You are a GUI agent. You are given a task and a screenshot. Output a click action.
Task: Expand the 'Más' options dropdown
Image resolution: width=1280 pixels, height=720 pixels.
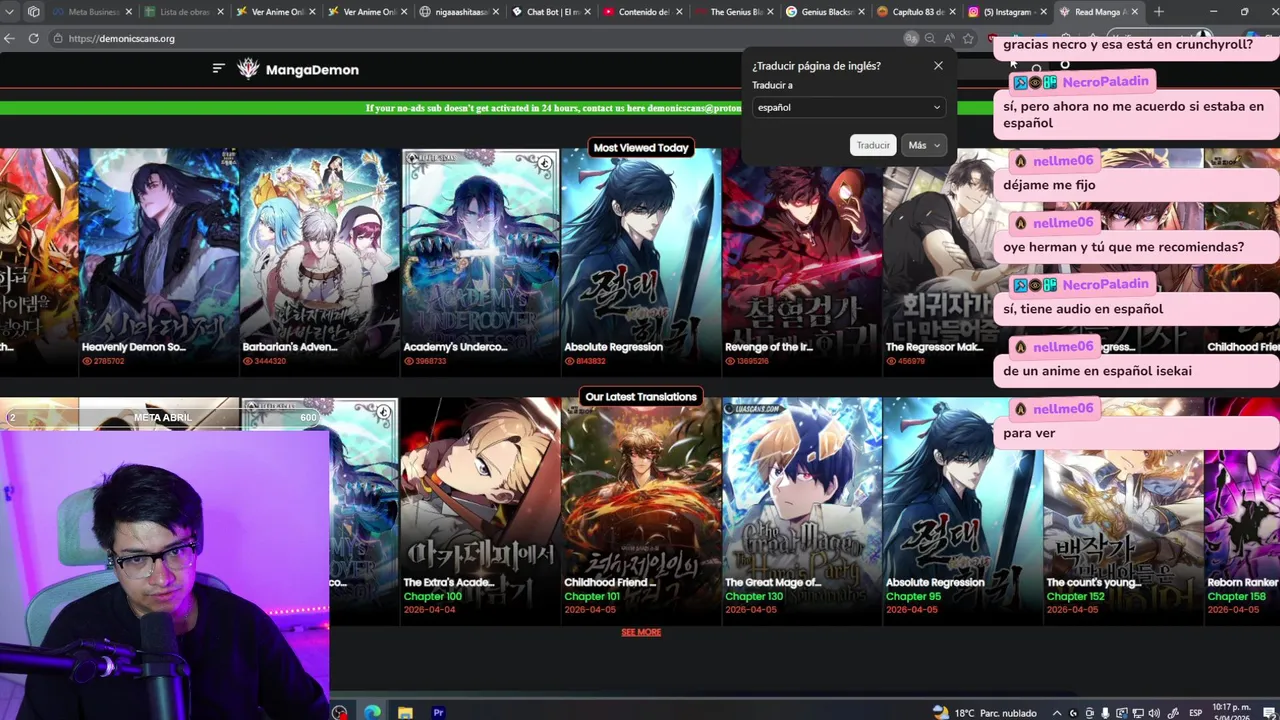coord(923,145)
